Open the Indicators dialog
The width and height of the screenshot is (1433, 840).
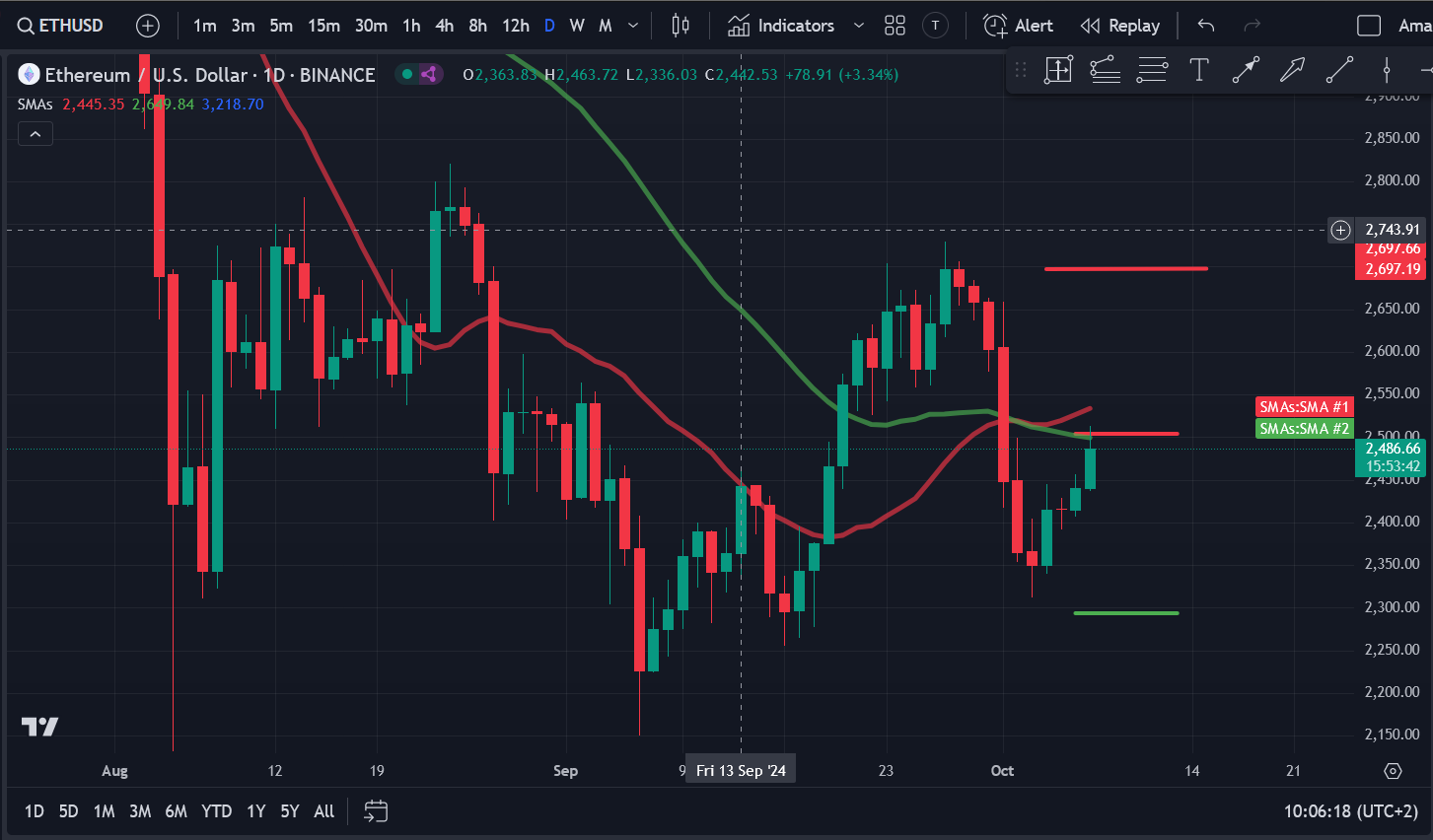click(782, 26)
